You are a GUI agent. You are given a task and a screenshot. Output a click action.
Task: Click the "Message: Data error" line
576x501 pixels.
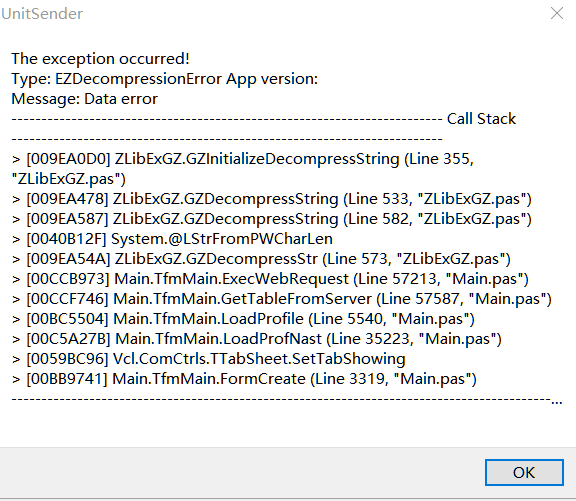(x=84, y=99)
